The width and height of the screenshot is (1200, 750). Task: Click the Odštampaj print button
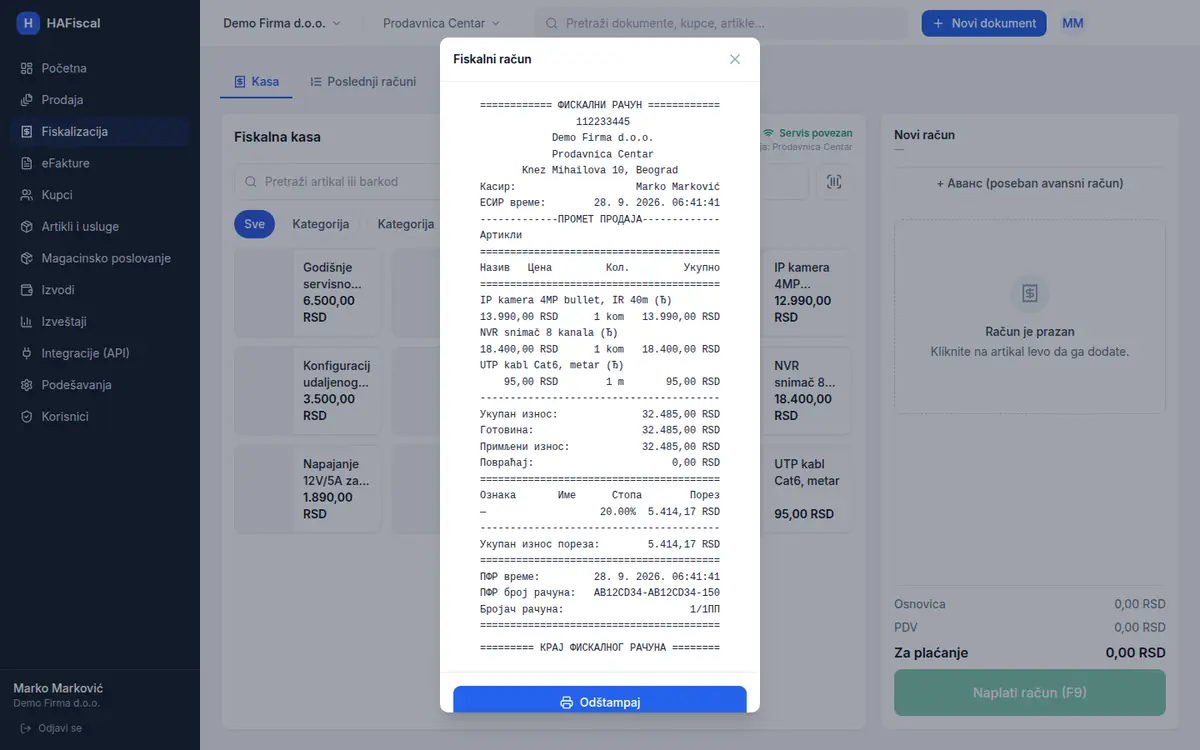click(x=600, y=702)
